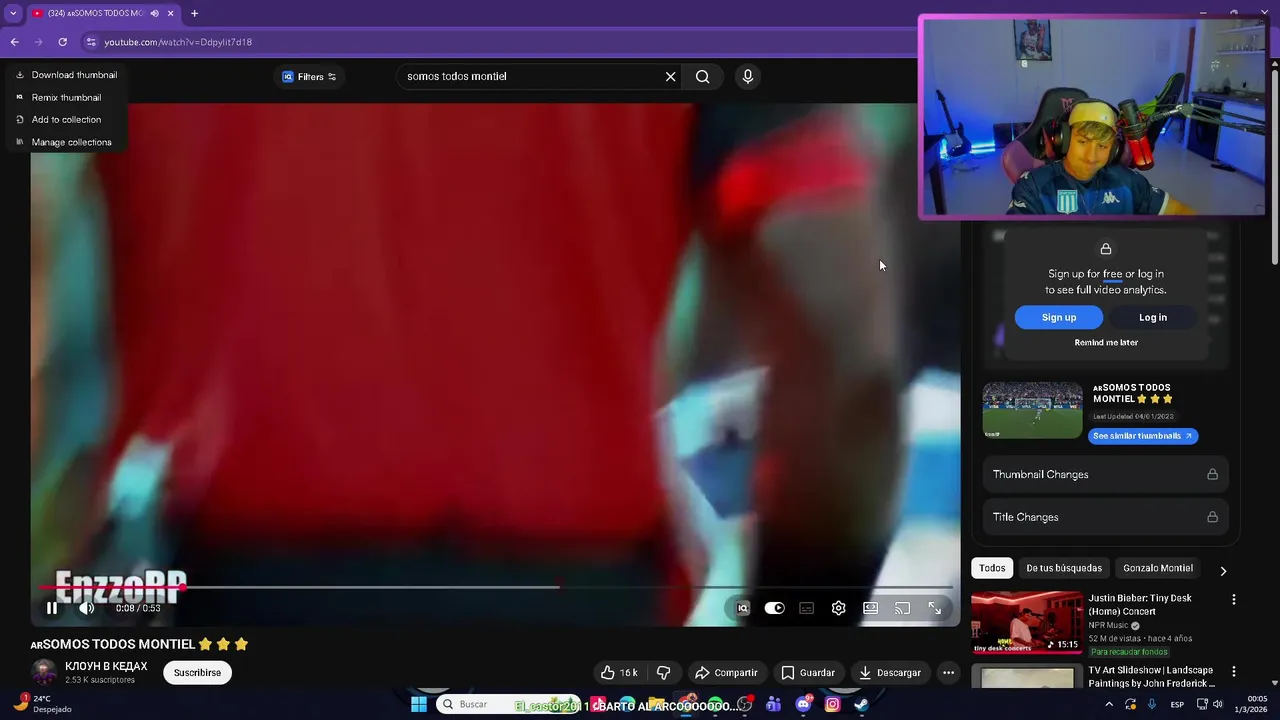Dislike the video
1280x720 pixels.
[x=663, y=673]
